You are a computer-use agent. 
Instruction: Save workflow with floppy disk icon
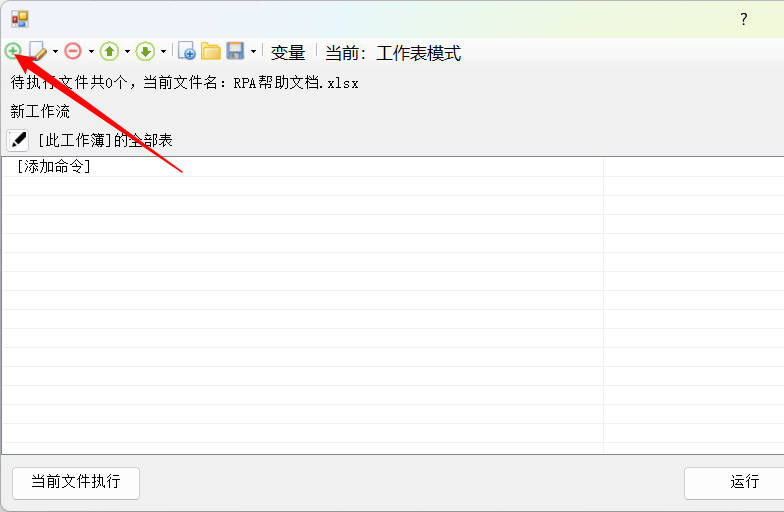235,51
